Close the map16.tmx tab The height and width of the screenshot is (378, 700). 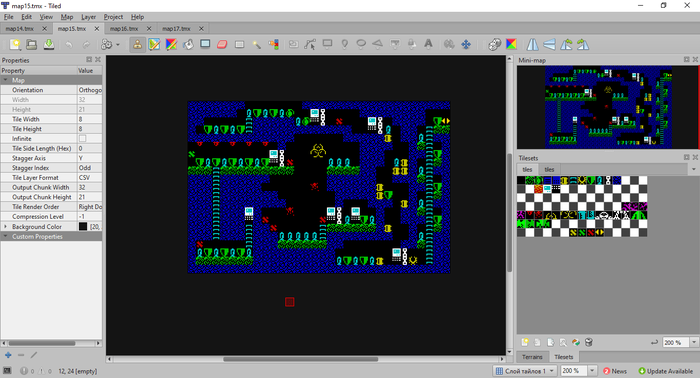[149, 29]
